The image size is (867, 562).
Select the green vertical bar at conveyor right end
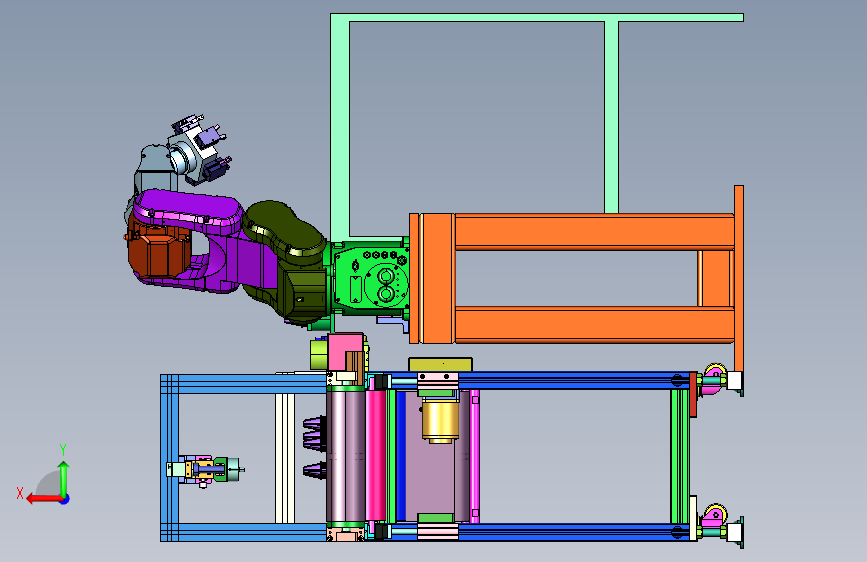(x=680, y=456)
